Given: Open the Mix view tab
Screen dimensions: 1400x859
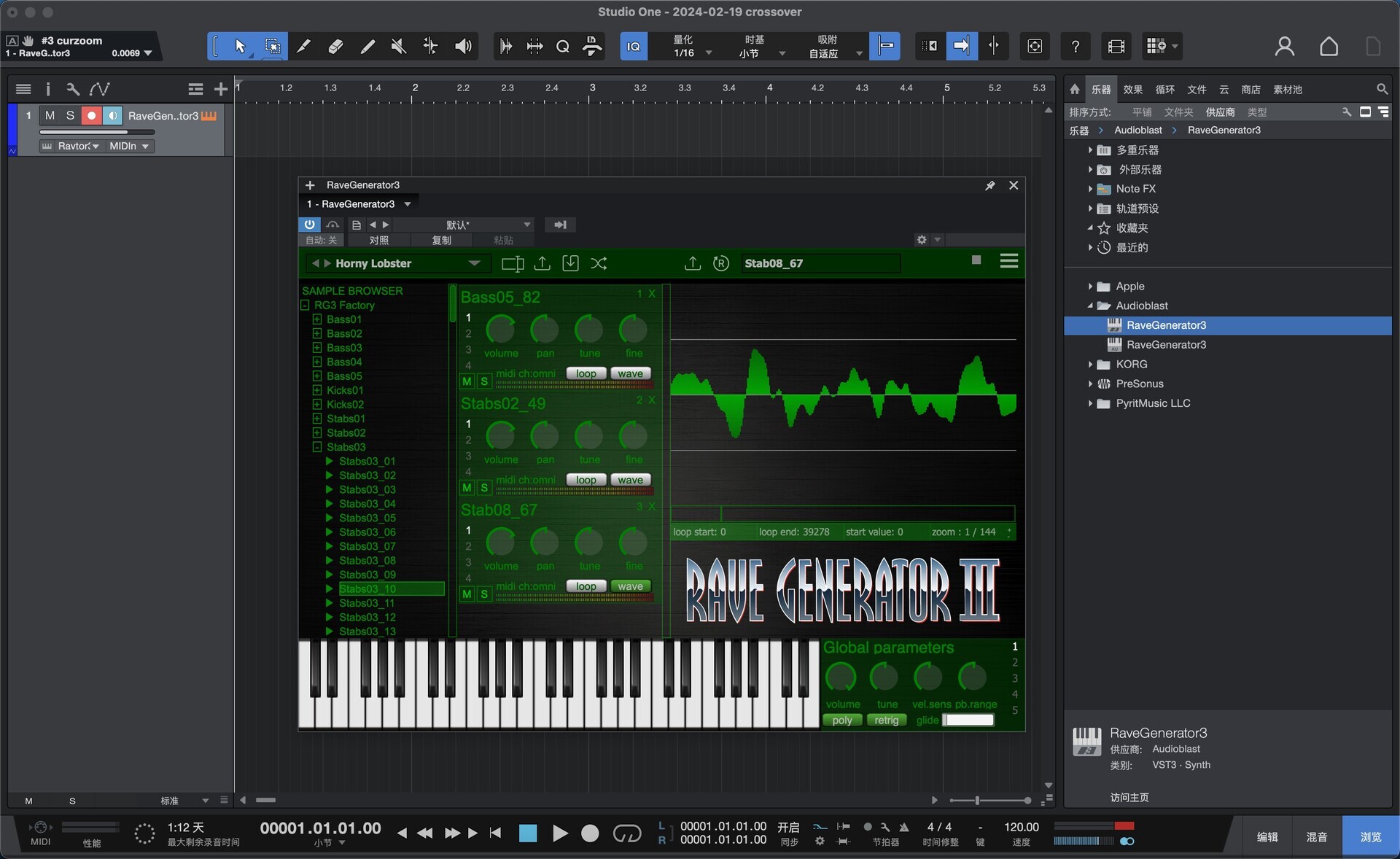Looking at the screenshot, I should pos(1316,837).
